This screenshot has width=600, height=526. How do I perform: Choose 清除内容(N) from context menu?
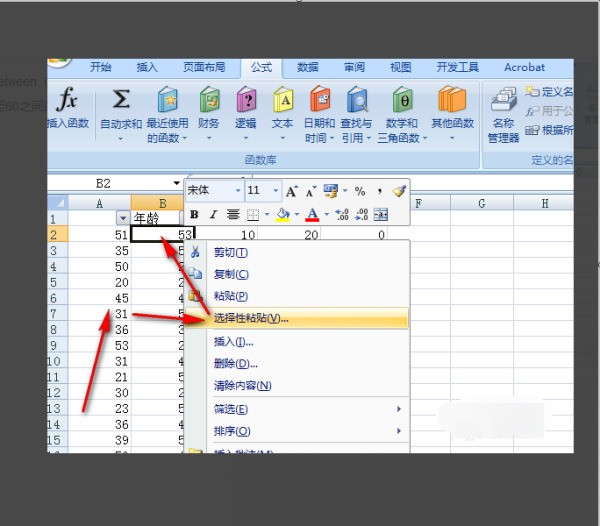point(297,386)
